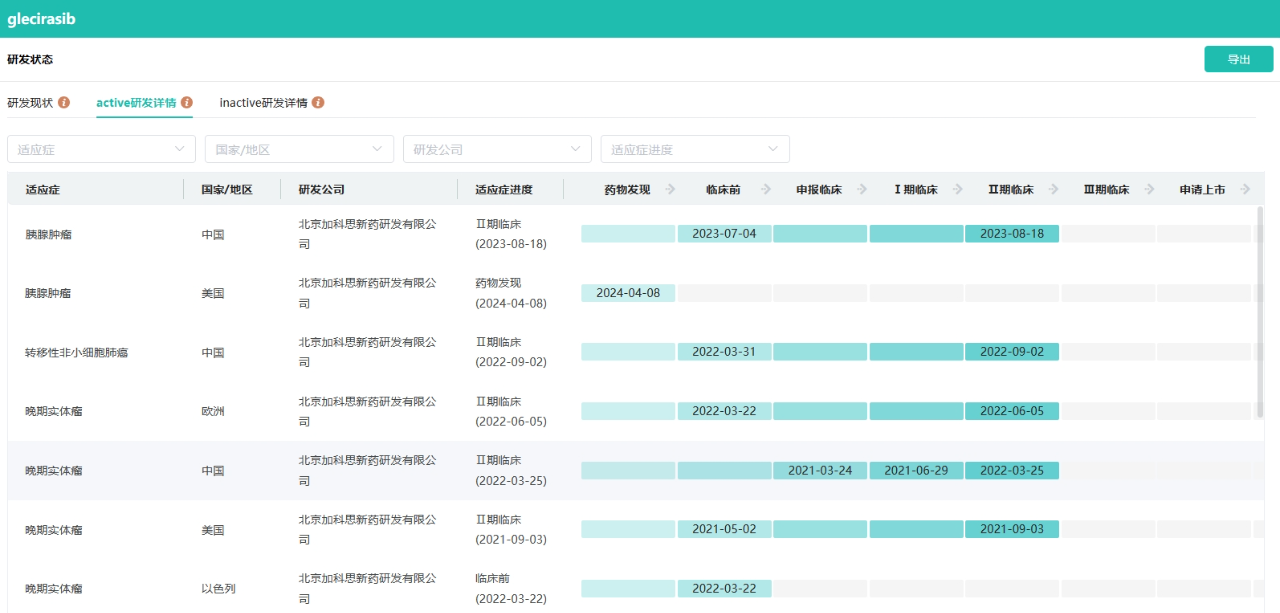The width and height of the screenshot is (1280, 613).
Task: Click info icon beside active研发详情 tab
Action: (186, 103)
